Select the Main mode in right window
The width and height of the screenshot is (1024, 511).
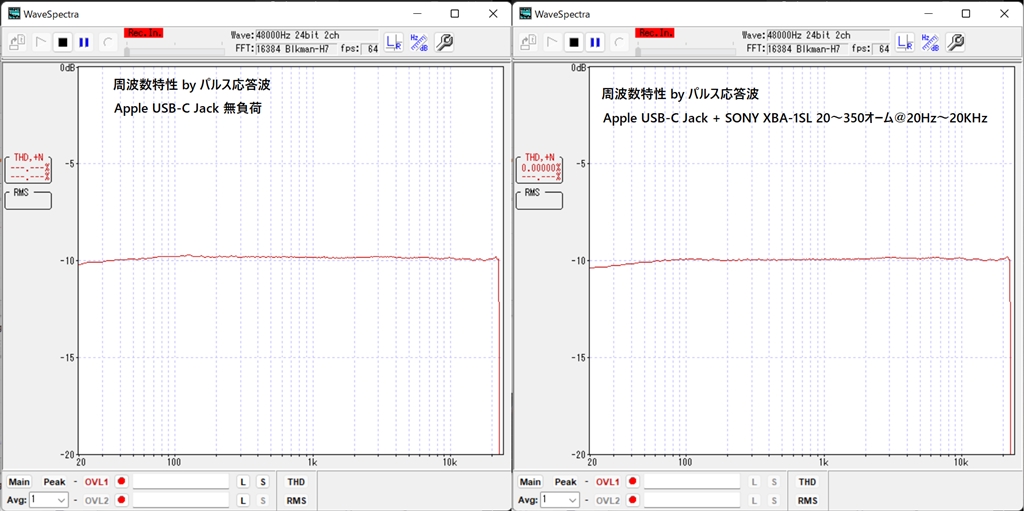tap(530, 482)
